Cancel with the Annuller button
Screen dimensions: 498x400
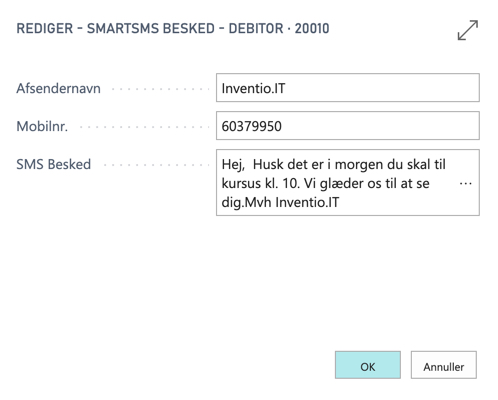444,365
